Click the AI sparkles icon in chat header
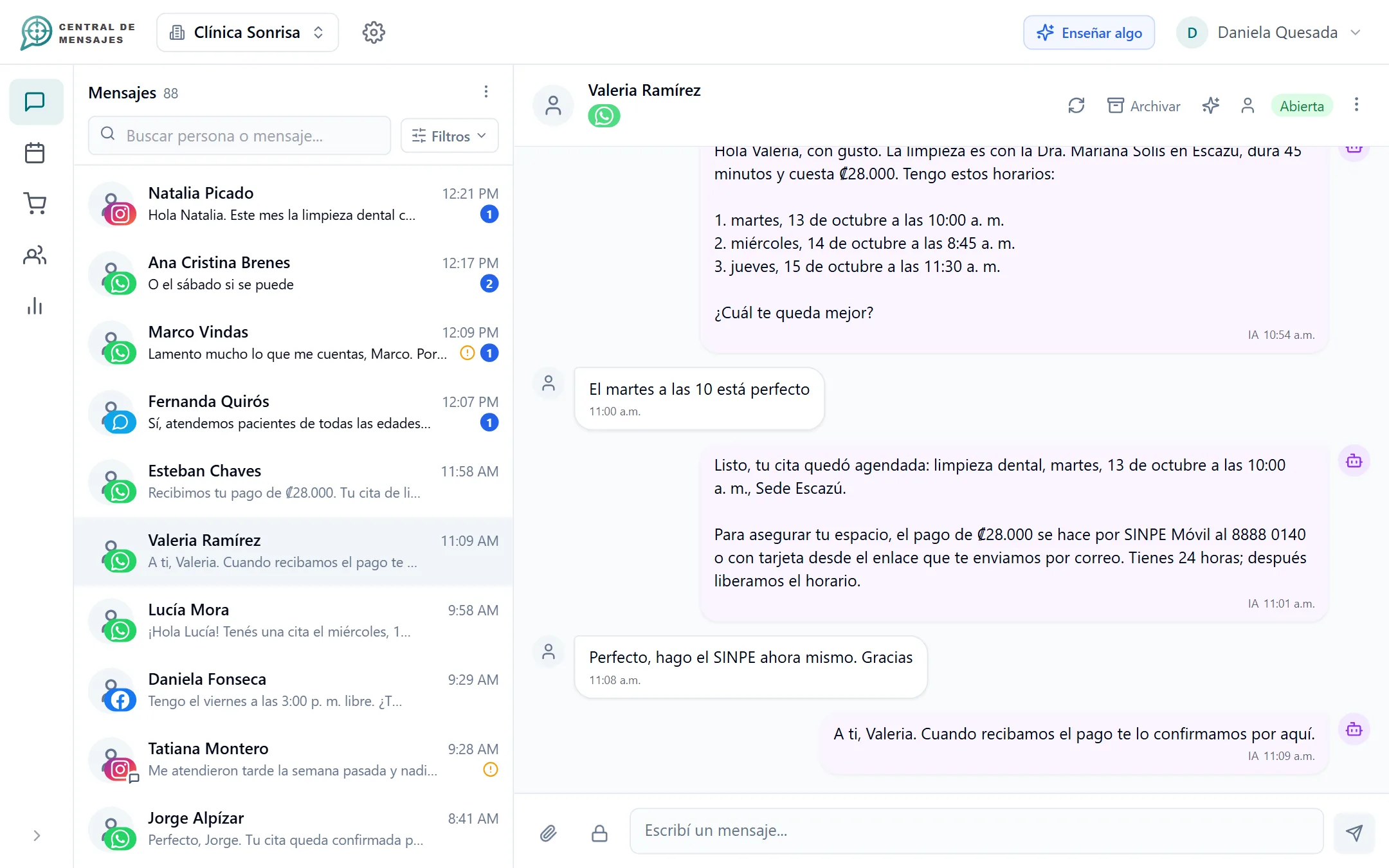 [1211, 105]
